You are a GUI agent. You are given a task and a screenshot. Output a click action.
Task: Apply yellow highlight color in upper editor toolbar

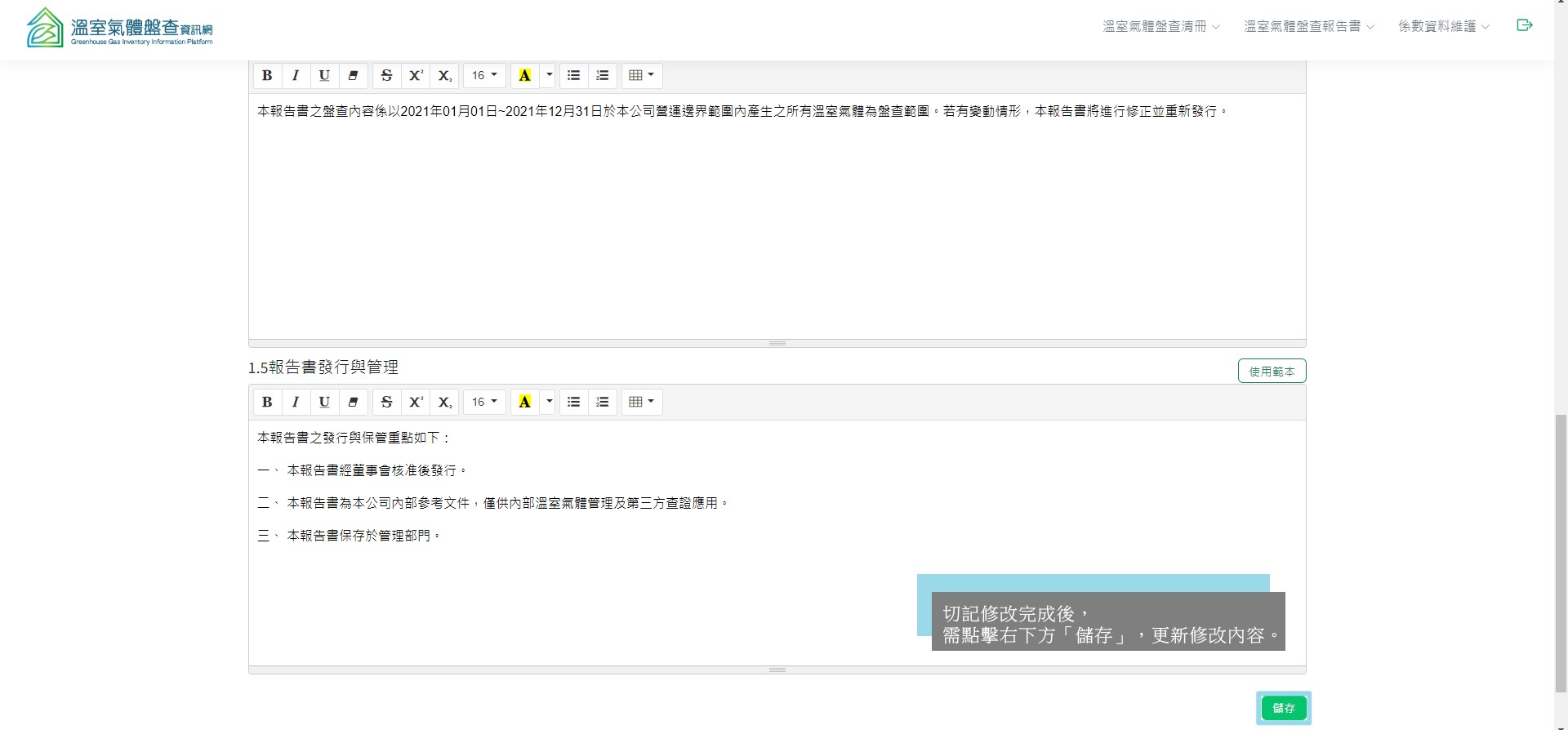[525, 75]
